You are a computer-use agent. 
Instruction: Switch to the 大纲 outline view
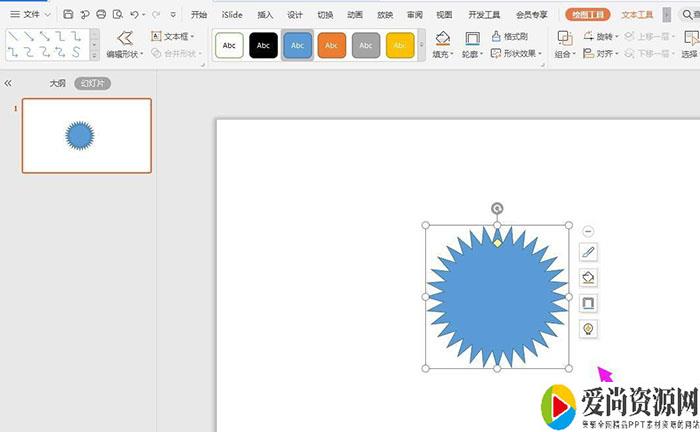click(57, 83)
